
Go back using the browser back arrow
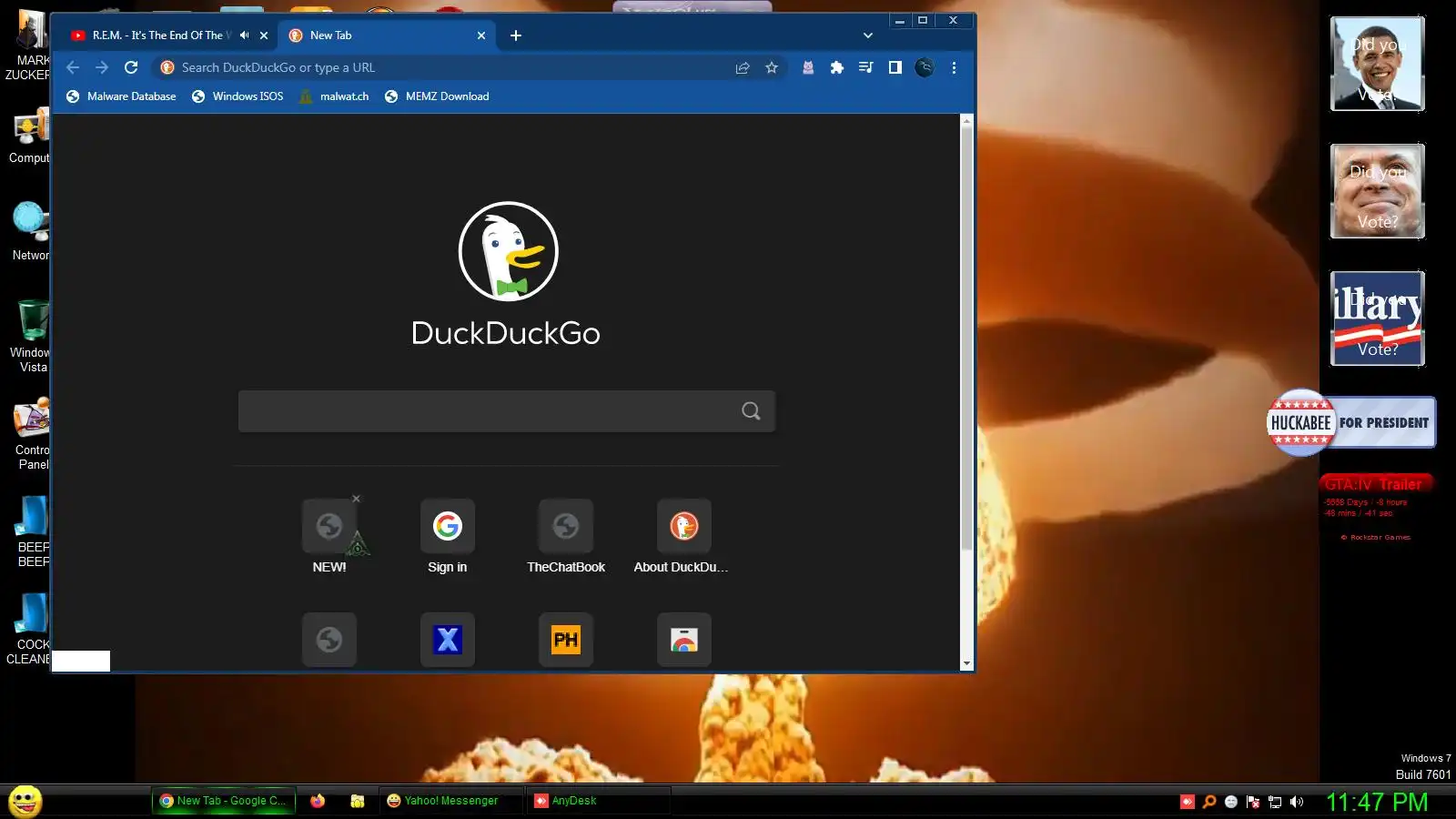(x=73, y=67)
